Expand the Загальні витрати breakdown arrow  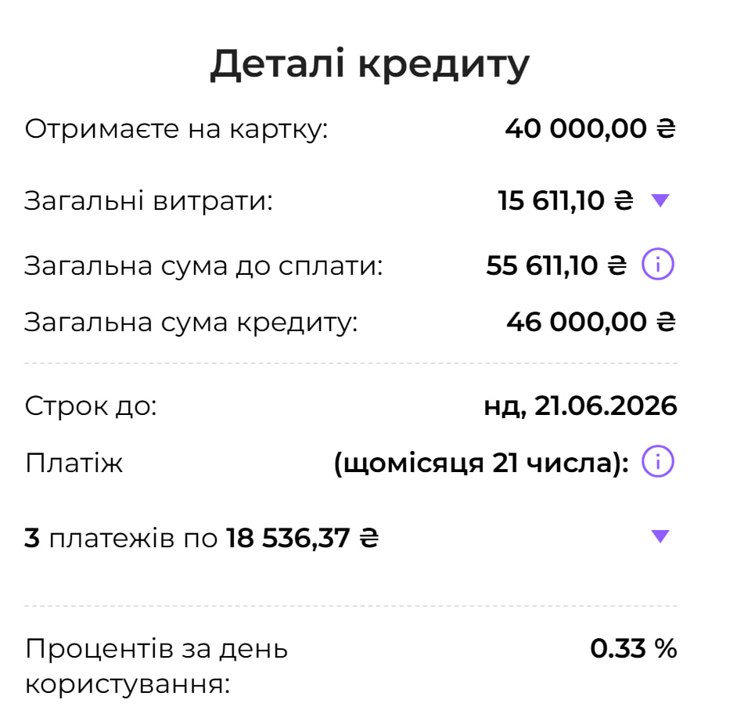659,200
